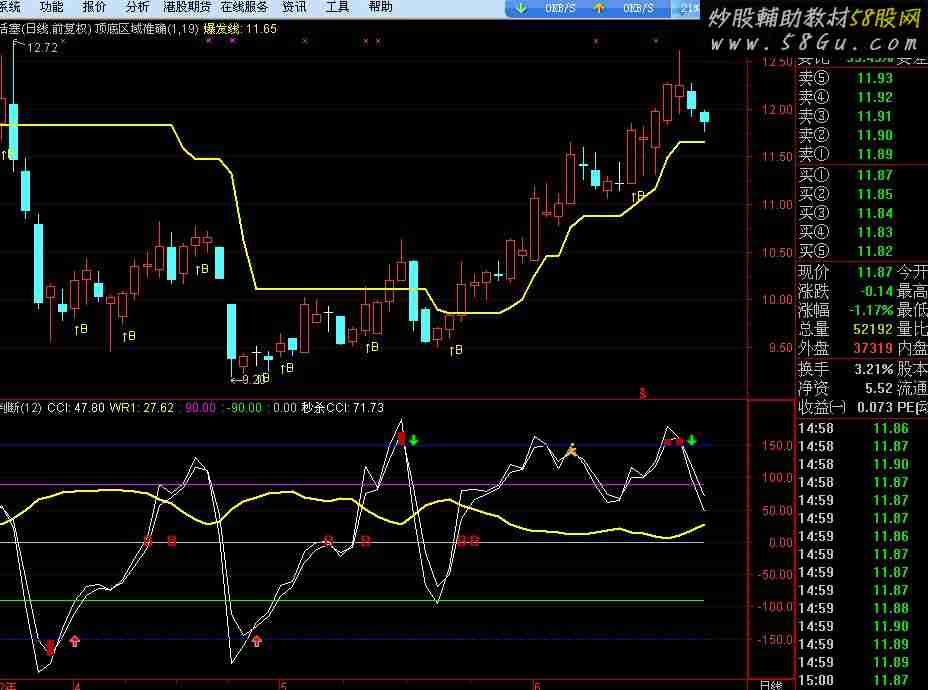
Task: Click the red up-arrow buy signal near -150 line
Action: point(74,641)
